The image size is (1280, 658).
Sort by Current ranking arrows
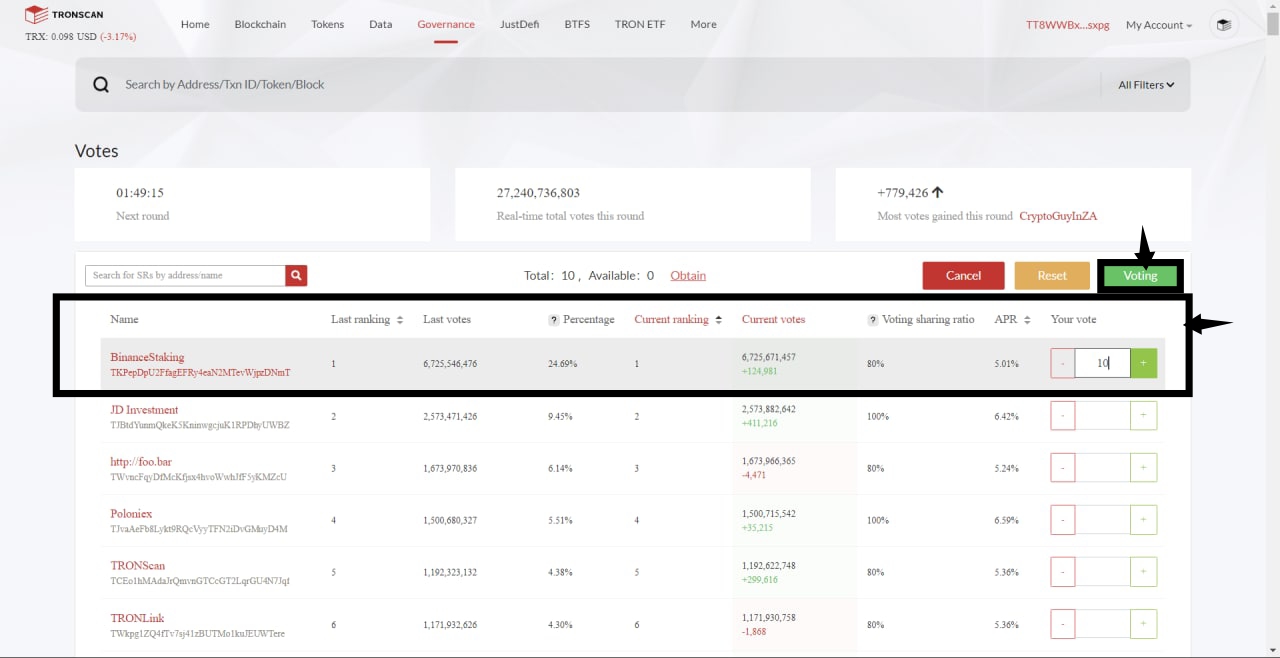point(718,320)
